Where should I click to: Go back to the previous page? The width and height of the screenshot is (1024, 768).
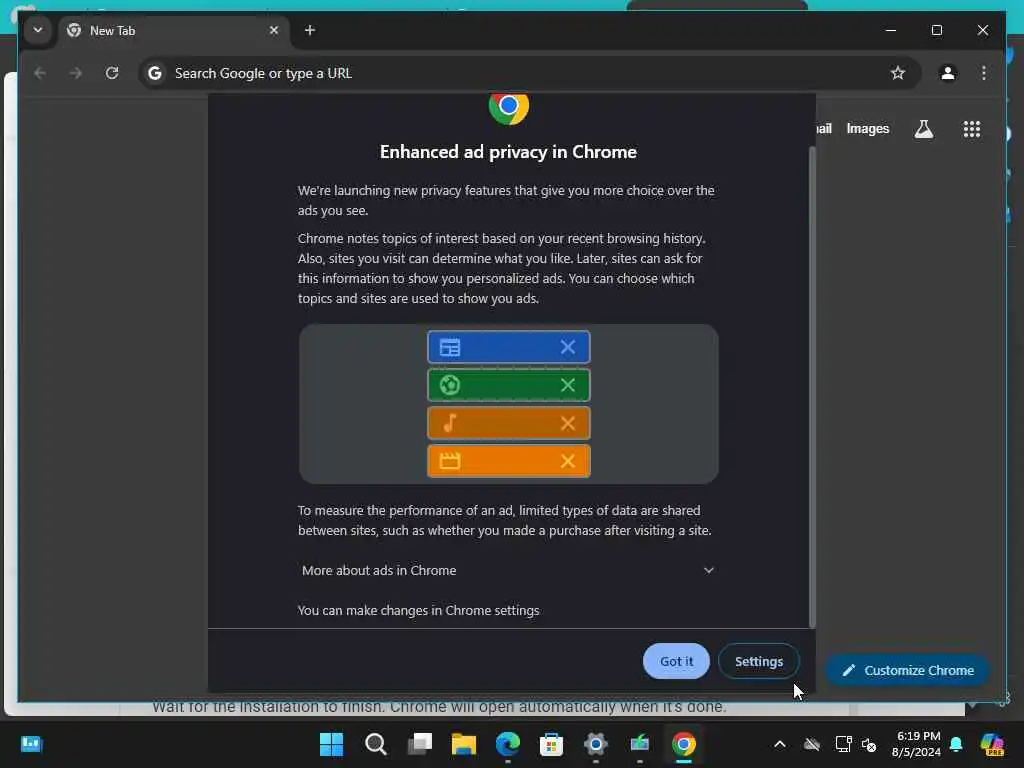(40, 73)
